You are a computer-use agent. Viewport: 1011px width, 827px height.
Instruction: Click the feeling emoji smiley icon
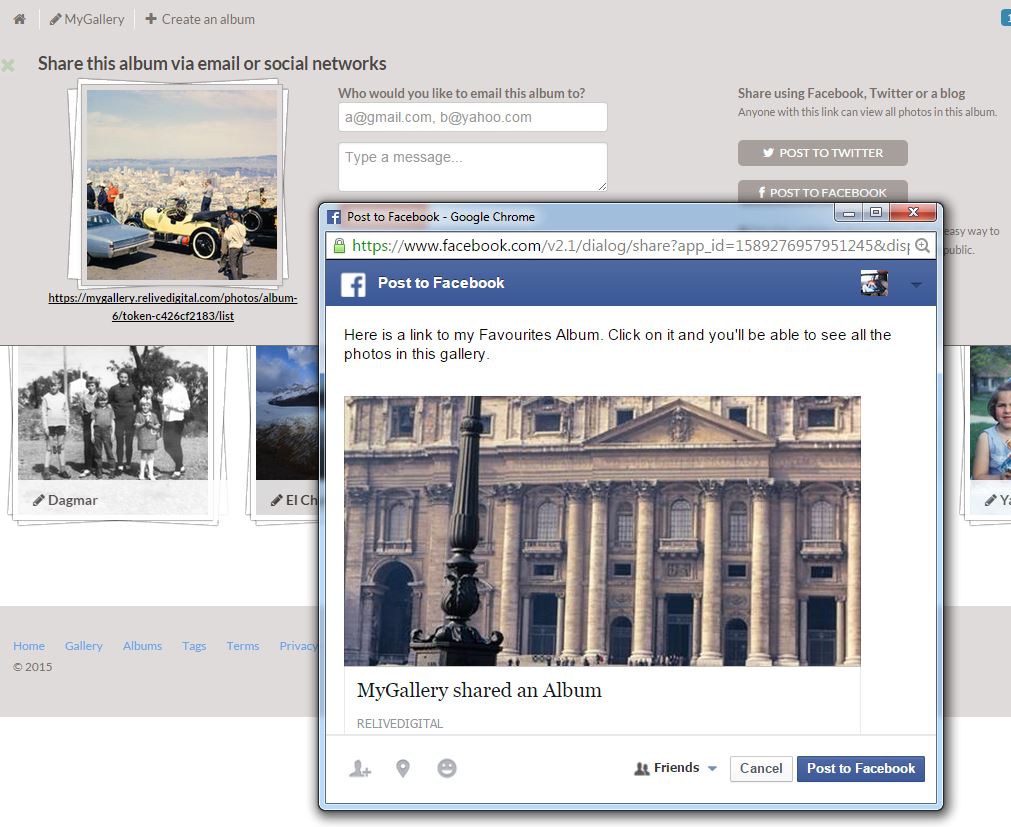tap(447, 768)
